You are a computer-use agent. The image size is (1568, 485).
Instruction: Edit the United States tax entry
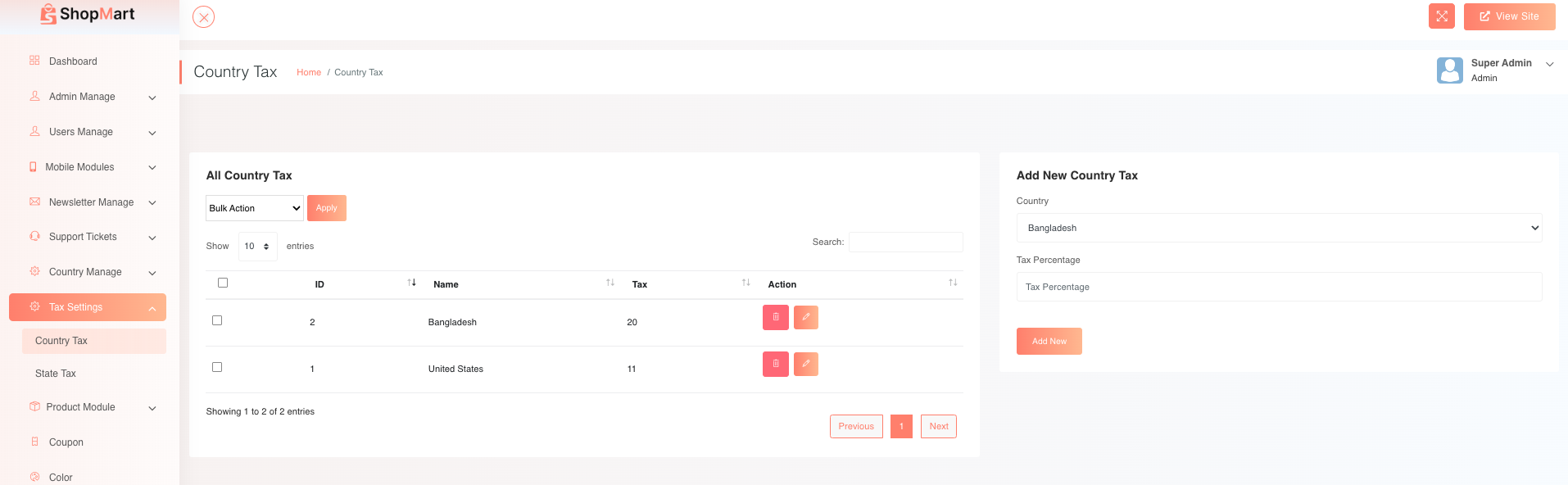pyautogui.click(x=805, y=364)
